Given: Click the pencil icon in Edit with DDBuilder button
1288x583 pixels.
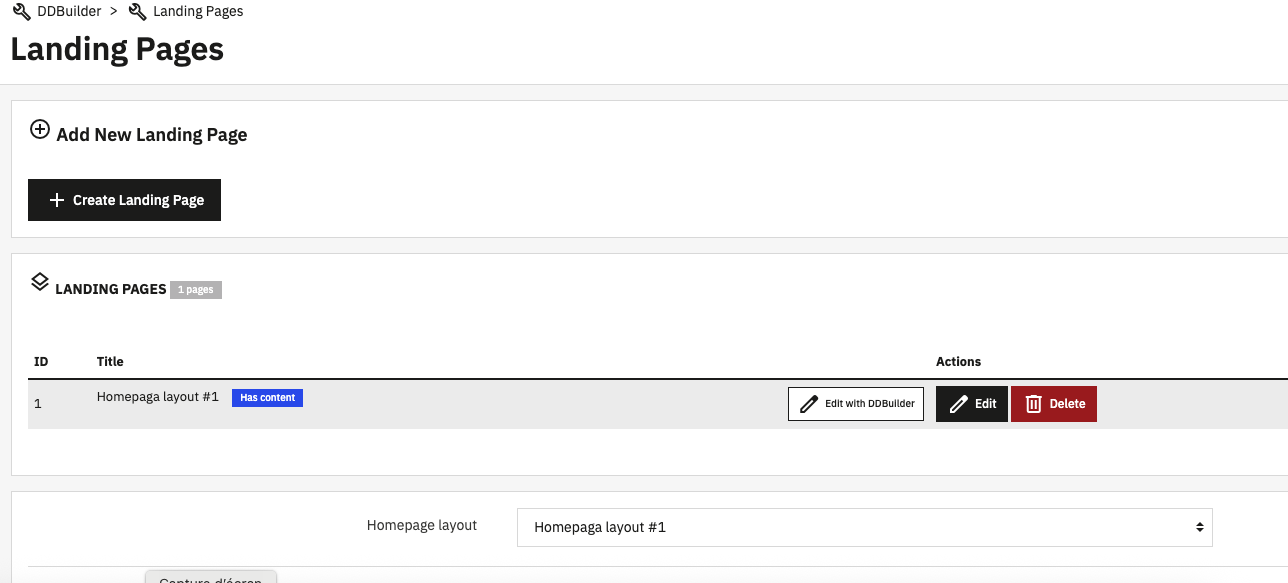Looking at the screenshot, I should coord(808,403).
